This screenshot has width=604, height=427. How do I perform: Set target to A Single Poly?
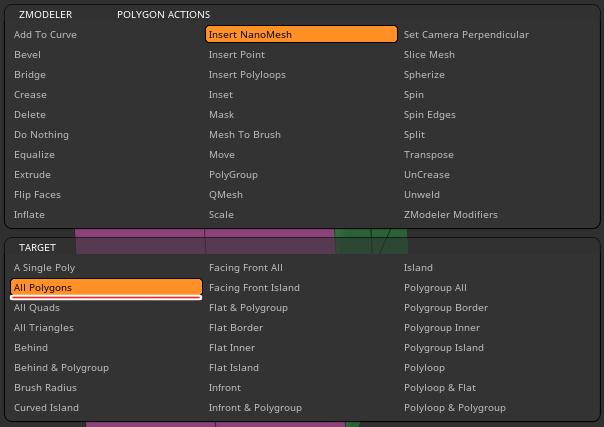pos(45,268)
